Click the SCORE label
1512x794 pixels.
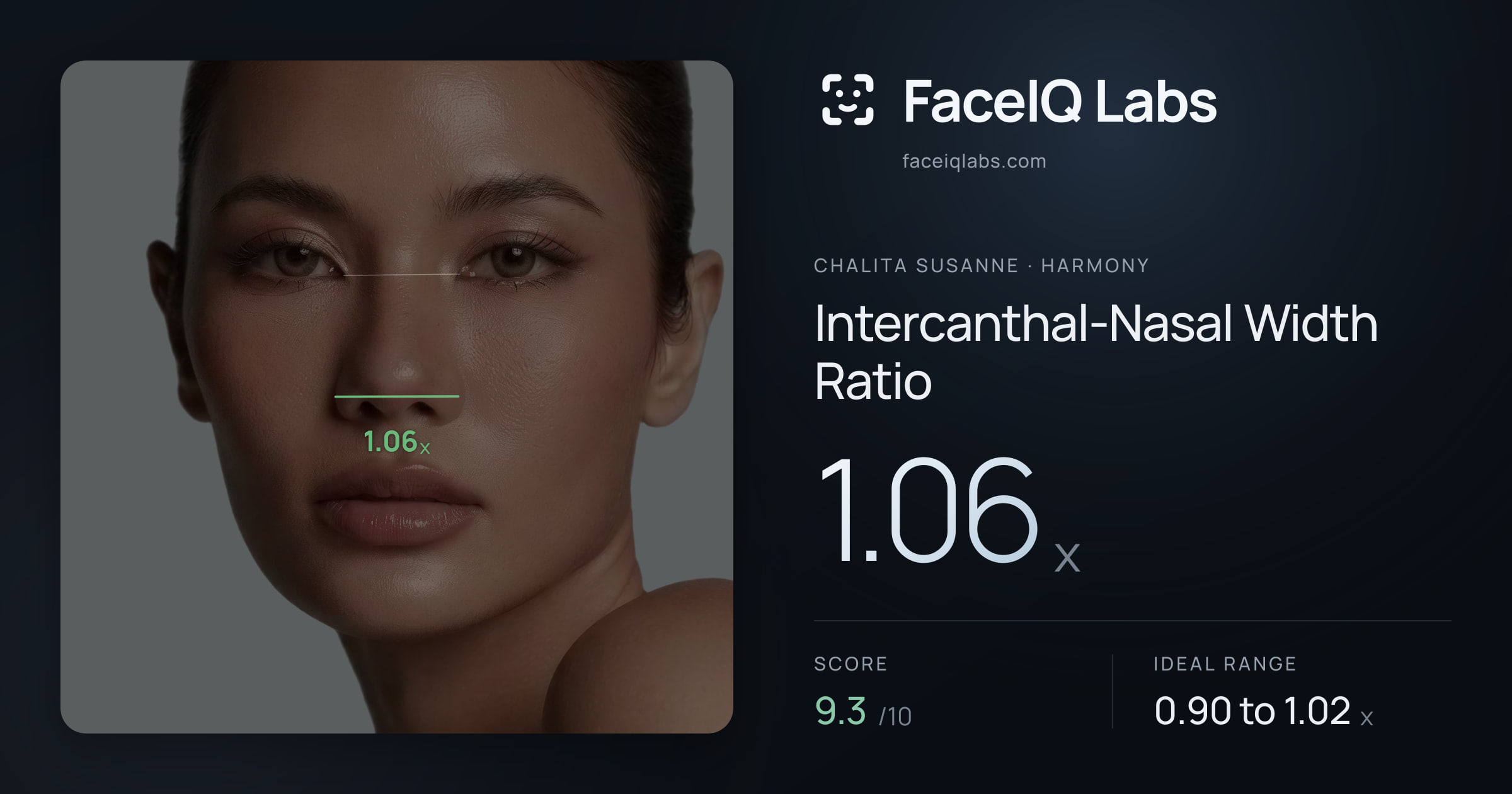[850, 664]
